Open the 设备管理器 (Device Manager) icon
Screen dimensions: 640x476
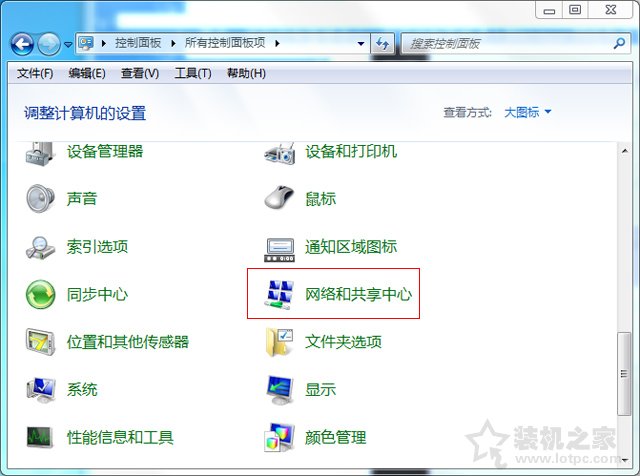coord(41,153)
